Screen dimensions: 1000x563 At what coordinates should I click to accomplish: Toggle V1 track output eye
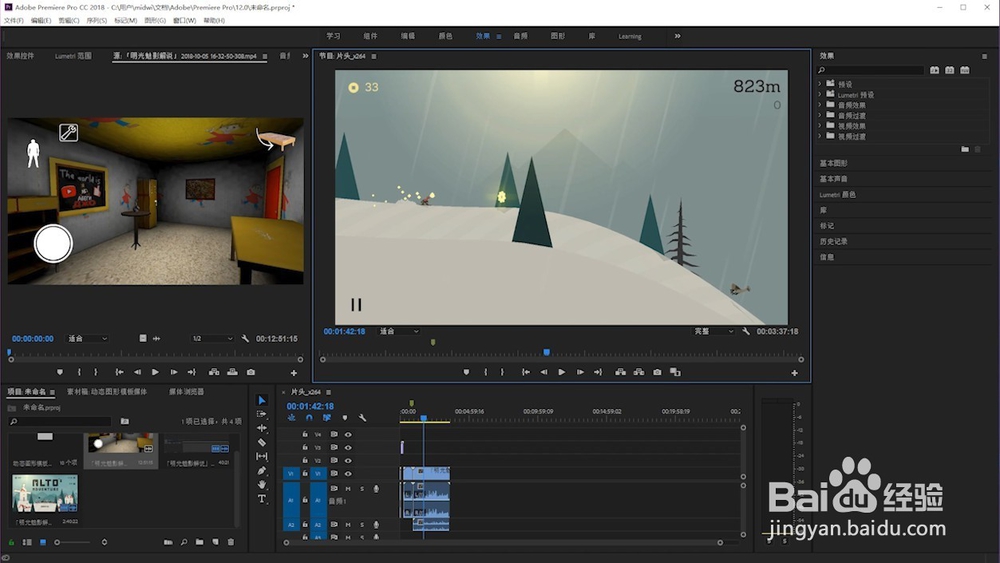[348, 474]
